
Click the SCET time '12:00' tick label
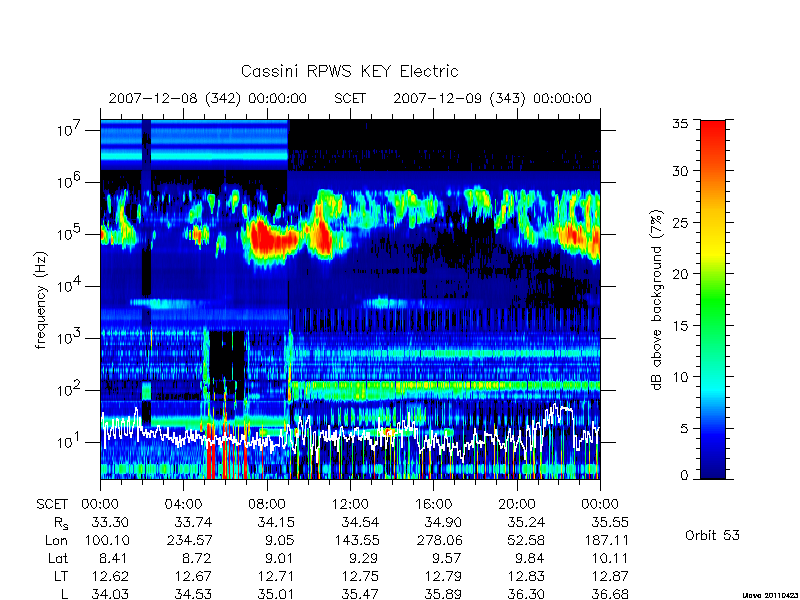[350, 504]
